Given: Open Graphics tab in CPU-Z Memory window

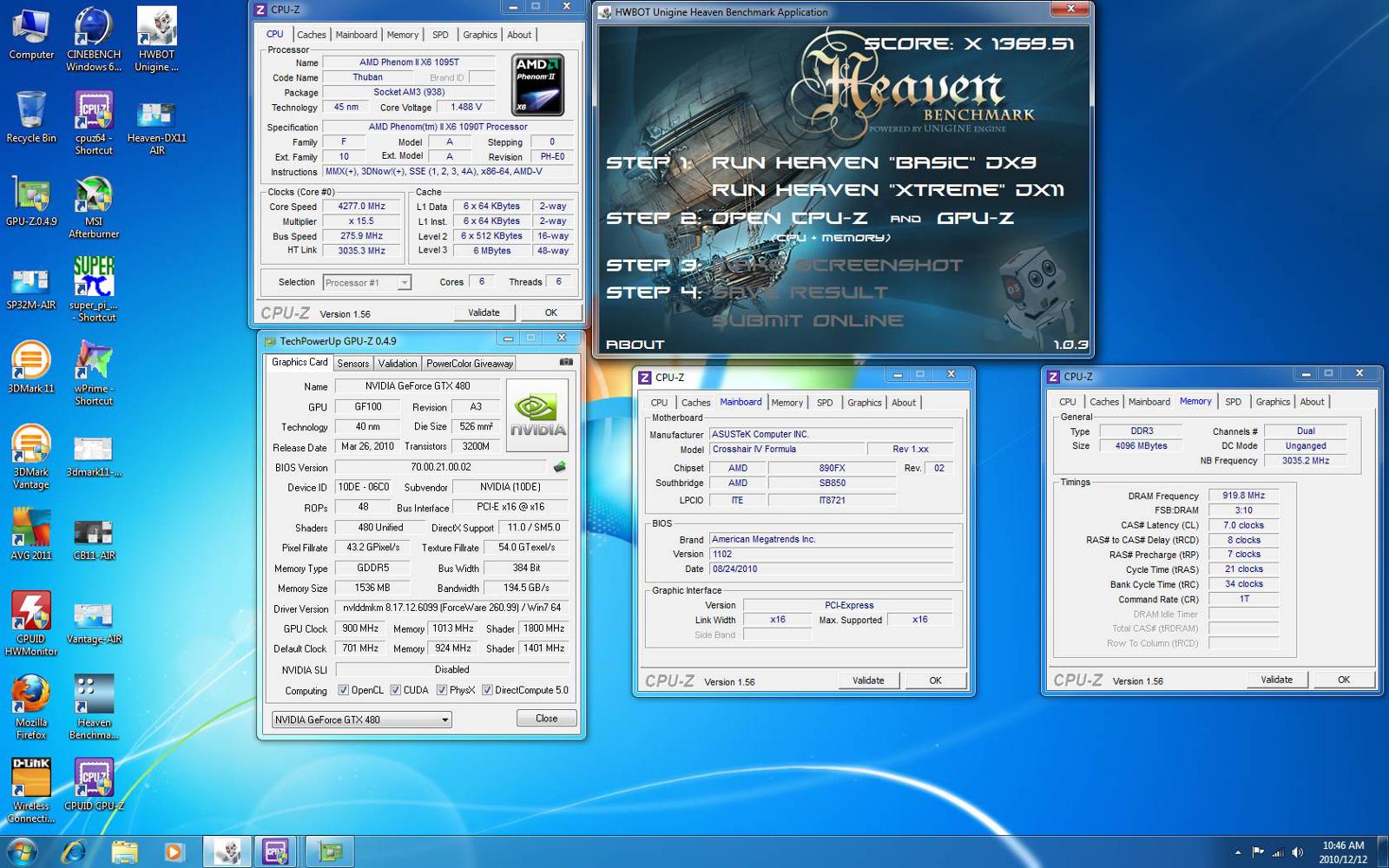Looking at the screenshot, I should point(1273,402).
